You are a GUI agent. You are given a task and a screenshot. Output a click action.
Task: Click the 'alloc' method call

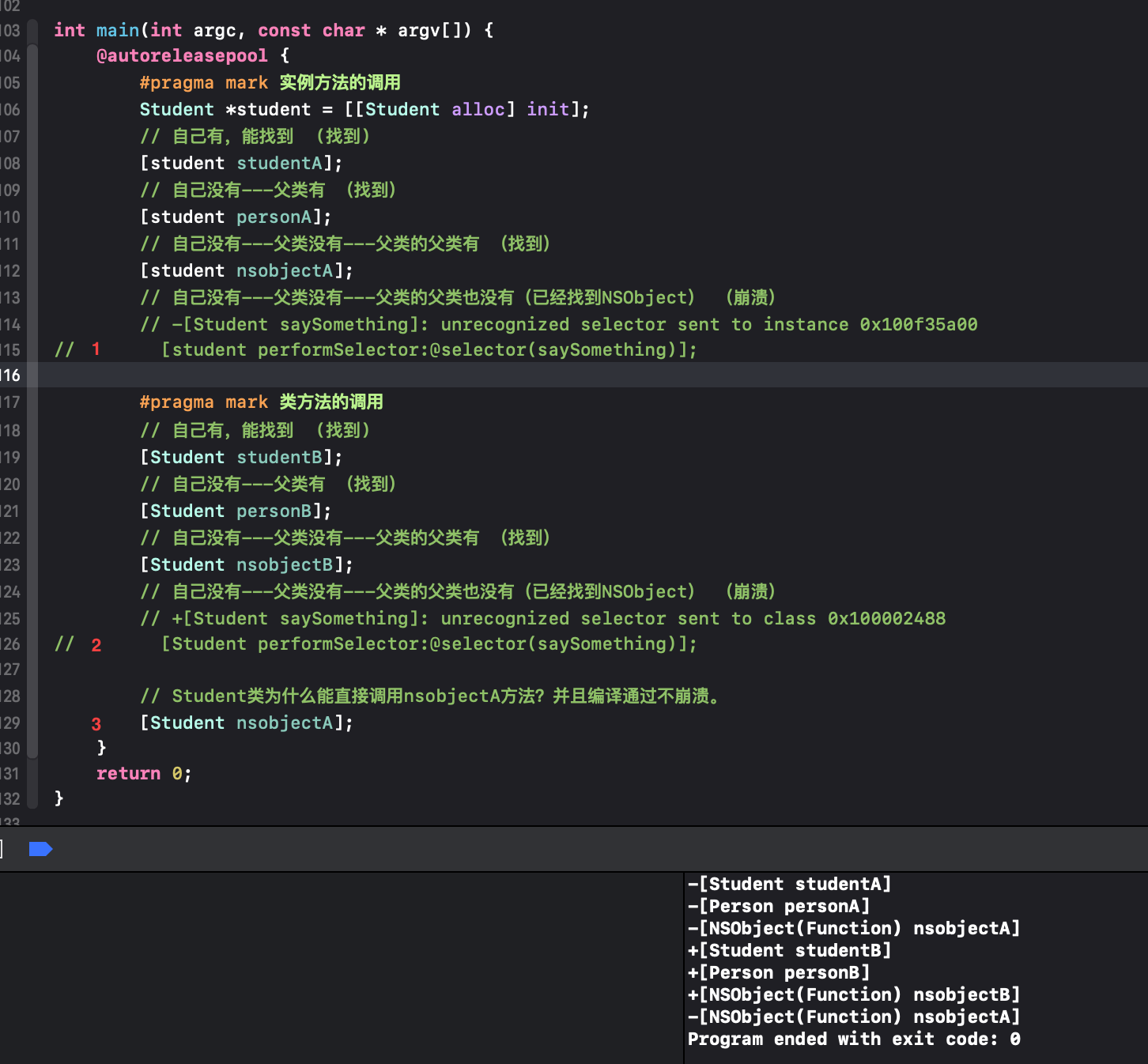click(478, 109)
